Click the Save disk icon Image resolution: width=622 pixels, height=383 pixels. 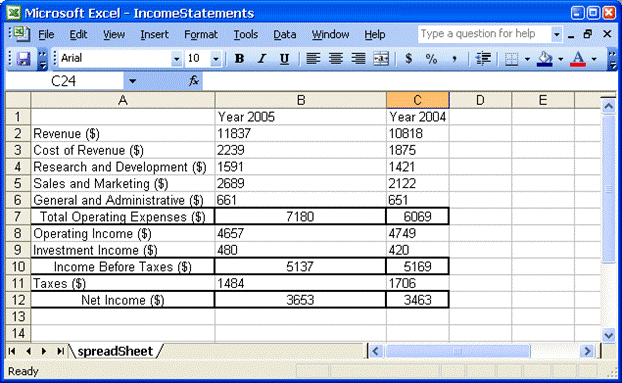(24, 59)
